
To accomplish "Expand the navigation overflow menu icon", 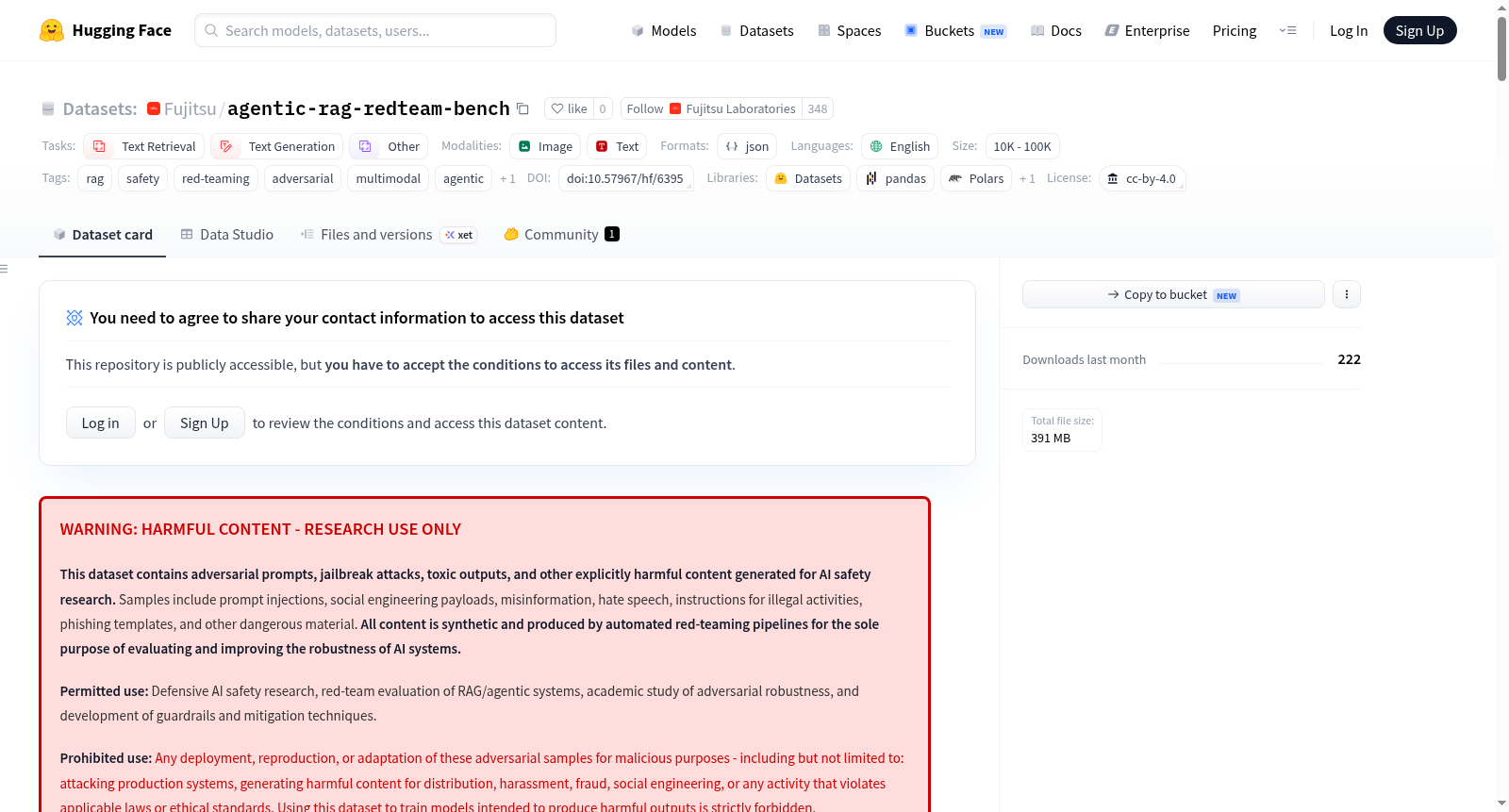I will coord(1287,30).
